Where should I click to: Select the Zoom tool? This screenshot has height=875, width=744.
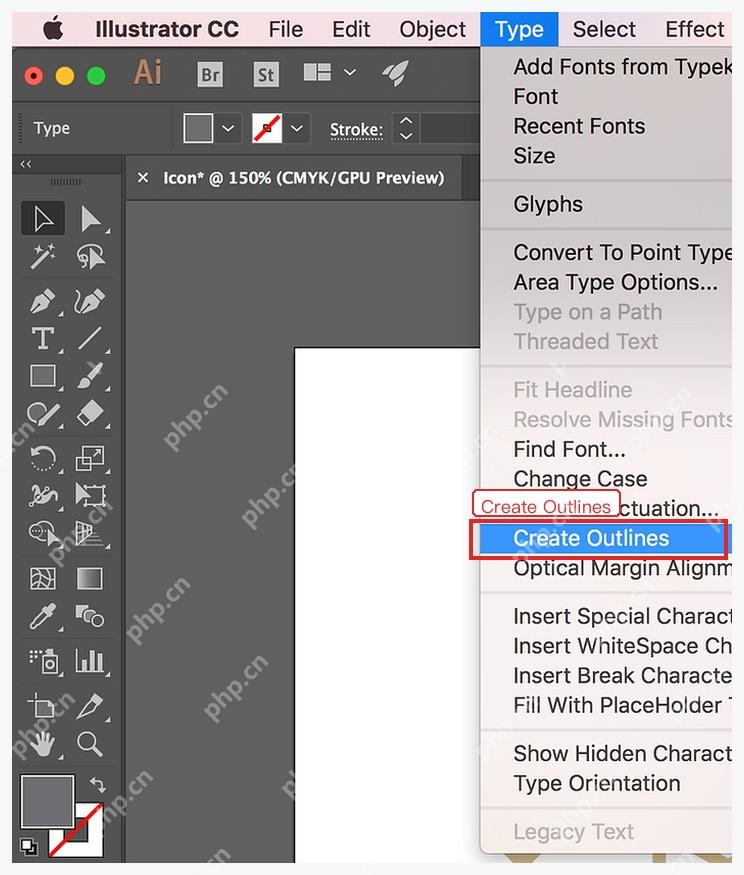90,744
